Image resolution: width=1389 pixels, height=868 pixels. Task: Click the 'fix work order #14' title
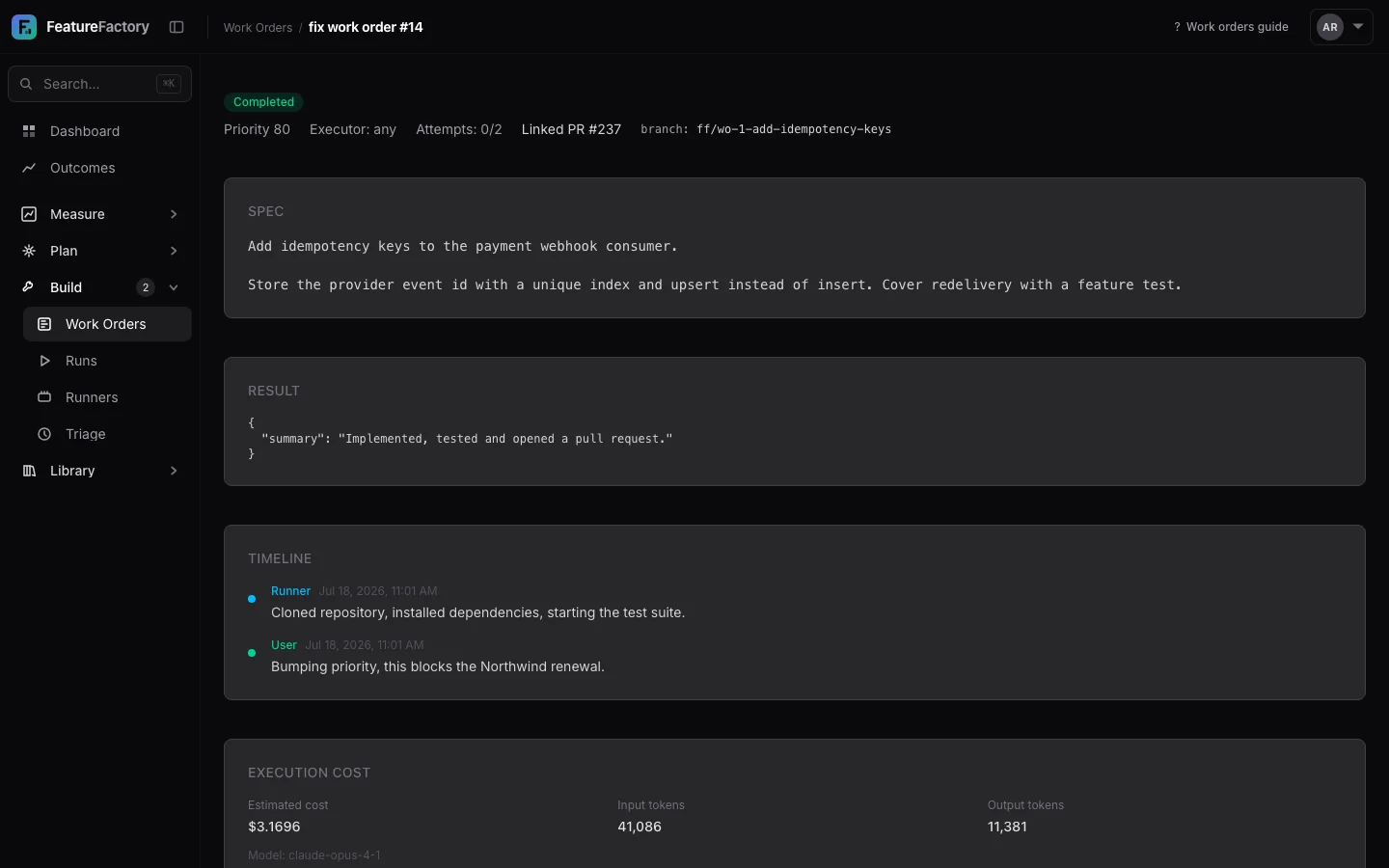(x=366, y=27)
